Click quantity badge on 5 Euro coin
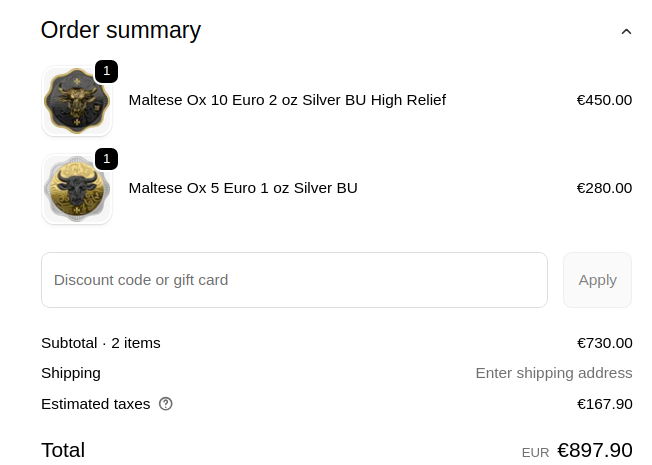 click(107, 159)
